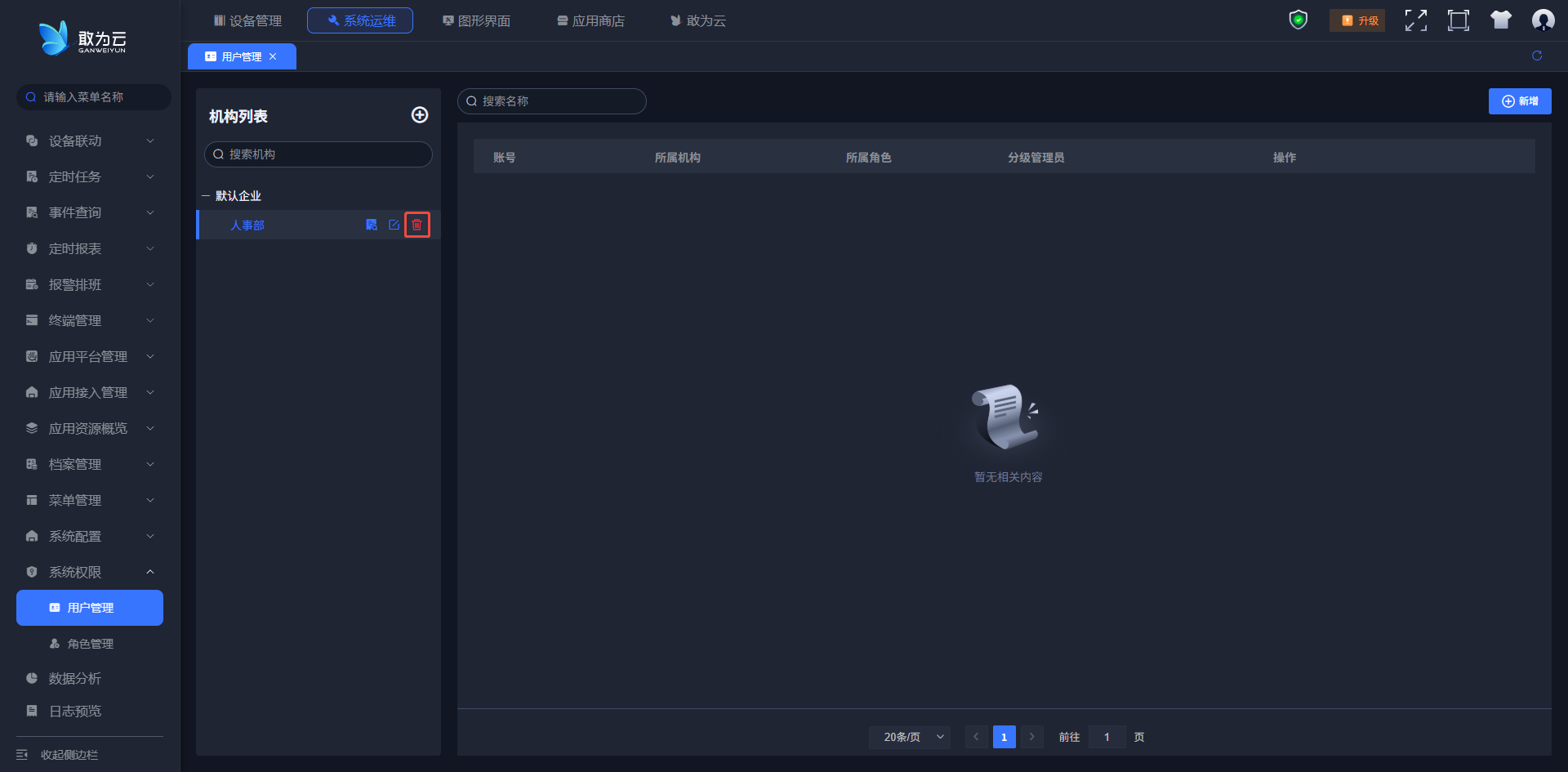
Task: Click the 报警排班 sidebar icon
Action: coord(32,284)
